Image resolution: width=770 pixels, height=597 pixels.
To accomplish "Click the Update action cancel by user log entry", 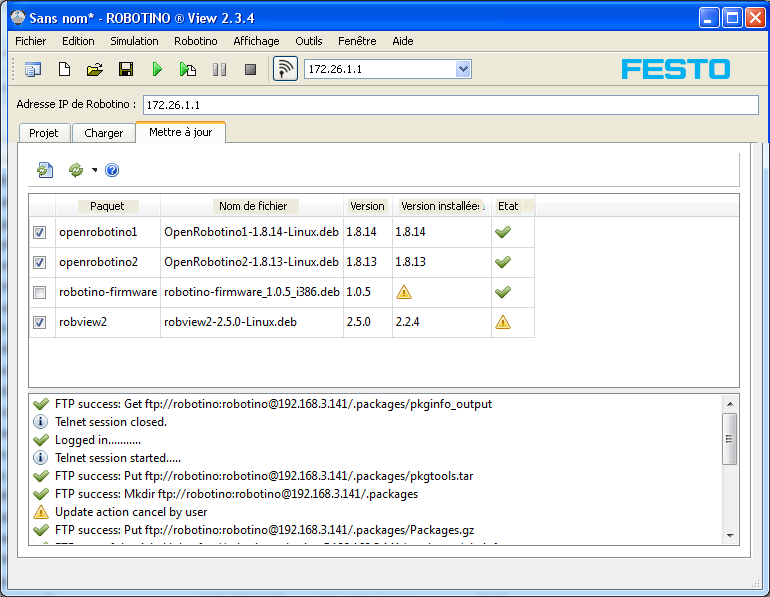I will point(131,512).
